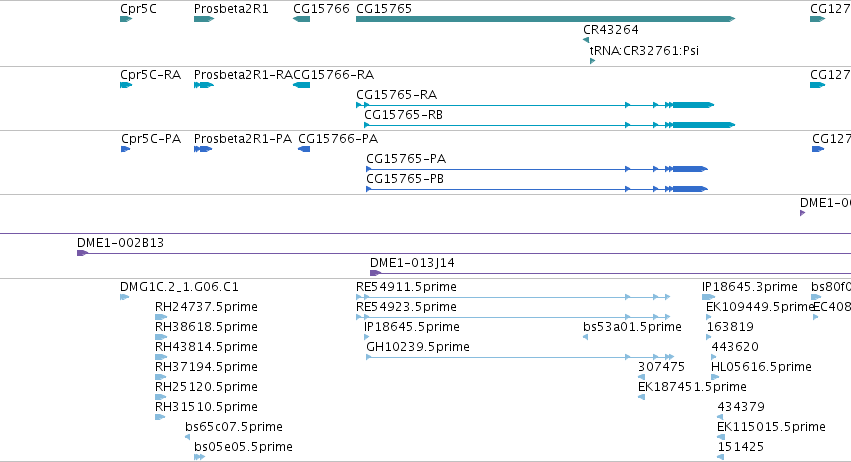This screenshot has height=462, width=851.
Task: Click the GH10239.5prime EST label
Action: 418,346
